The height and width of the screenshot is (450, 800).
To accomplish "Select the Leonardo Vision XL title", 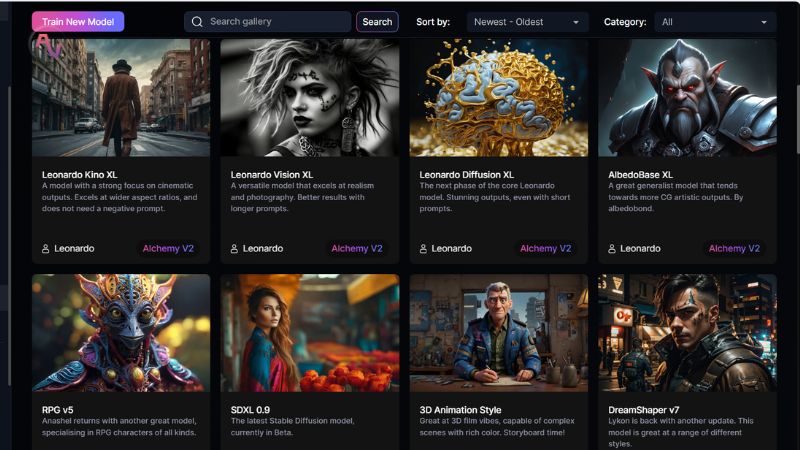I will (272, 174).
